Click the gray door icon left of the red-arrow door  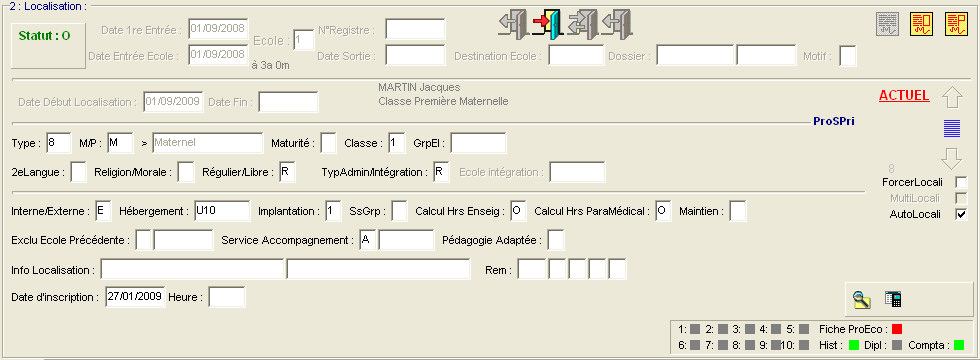[x=514, y=25]
